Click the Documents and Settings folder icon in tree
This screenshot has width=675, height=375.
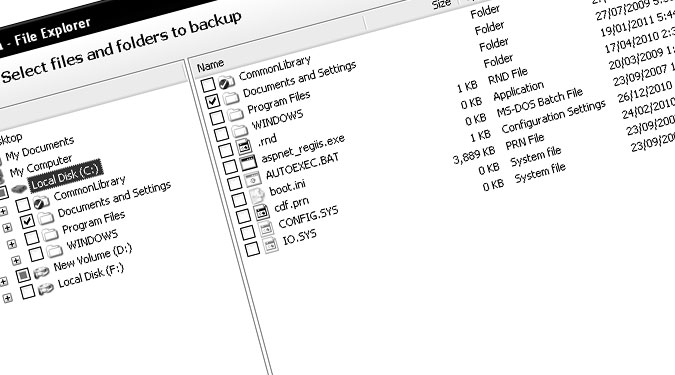point(46,218)
